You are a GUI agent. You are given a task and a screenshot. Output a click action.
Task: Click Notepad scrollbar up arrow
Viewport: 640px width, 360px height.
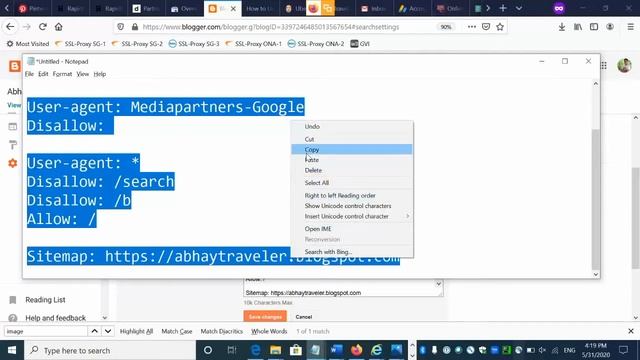[596, 83]
